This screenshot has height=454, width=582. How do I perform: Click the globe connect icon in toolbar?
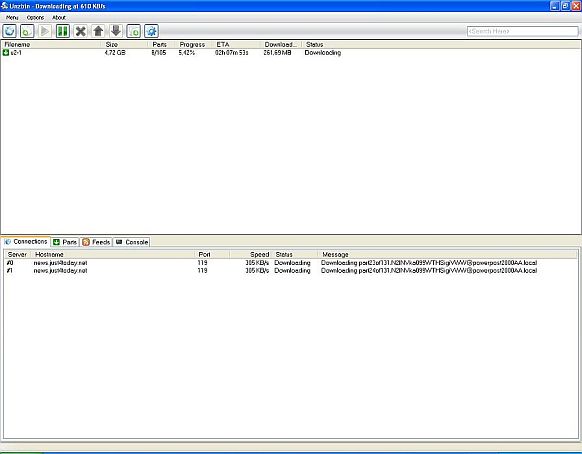tap(10, 31)
